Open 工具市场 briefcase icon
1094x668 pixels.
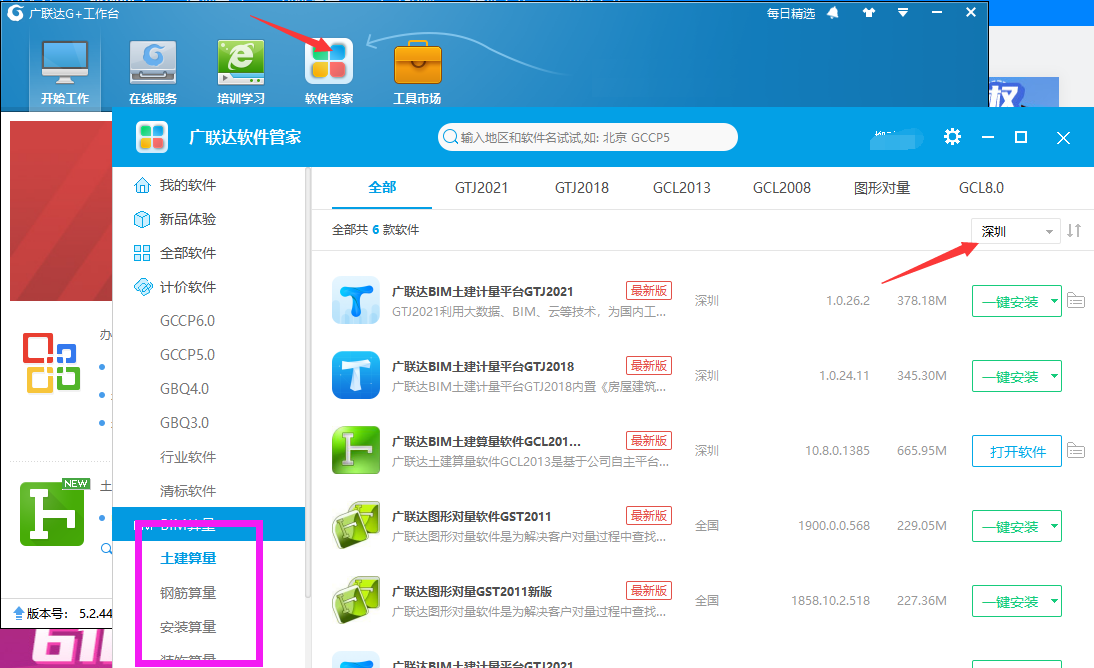[x=417, y=72]
